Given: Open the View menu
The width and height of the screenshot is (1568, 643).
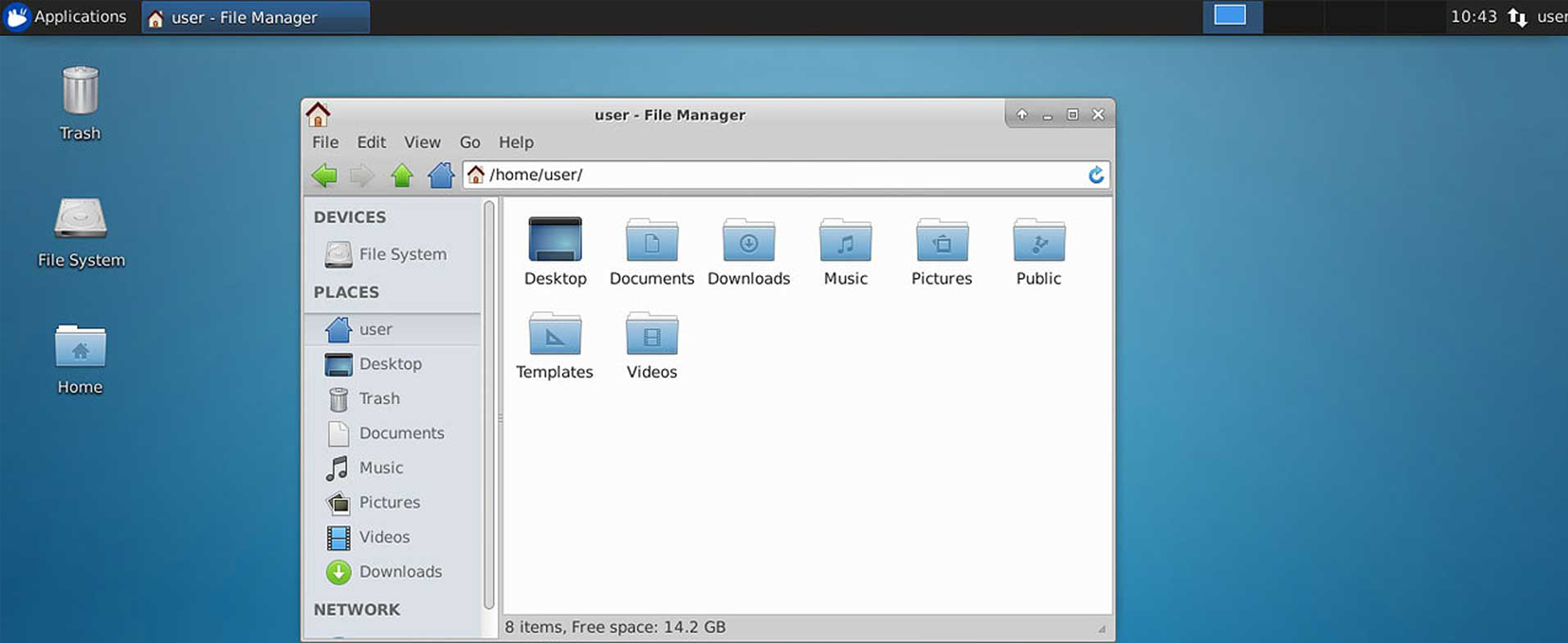Looking at the screenshot, I should click(x=422, y=143).
